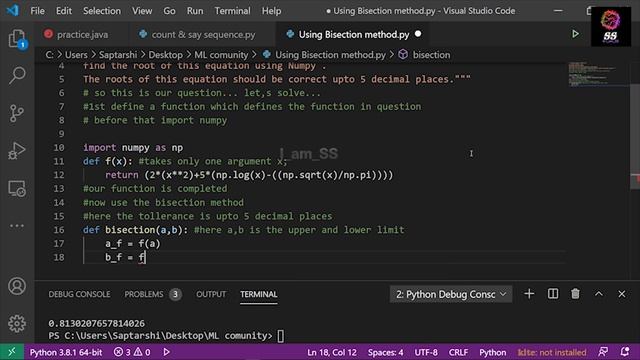Click Saptarshi breadcrumb segment

pyautogui.click(x=118, y=55)
